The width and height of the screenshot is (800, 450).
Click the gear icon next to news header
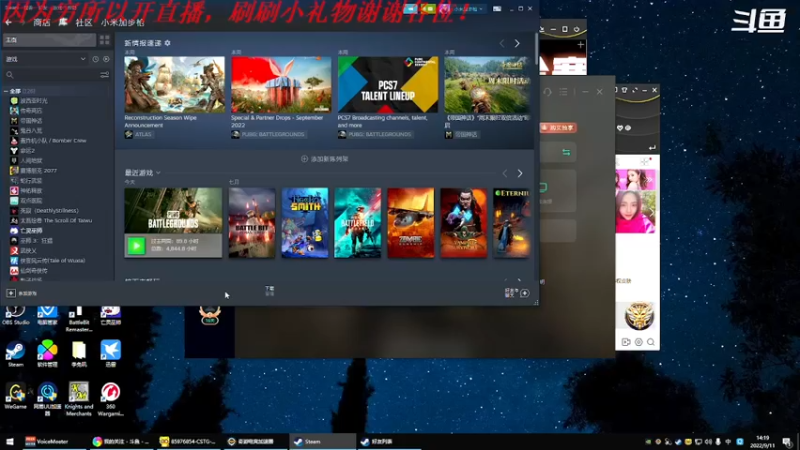(167, 43)
